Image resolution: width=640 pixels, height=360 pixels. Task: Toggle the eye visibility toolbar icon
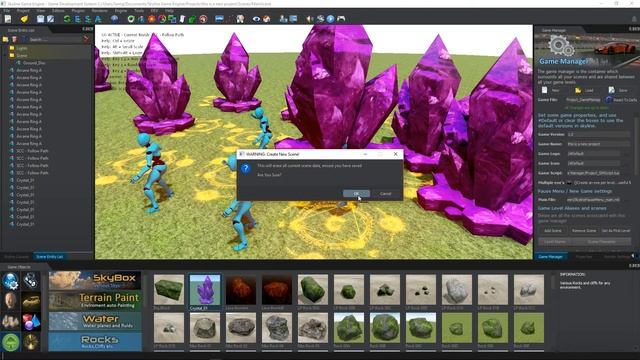coord(256,19)
